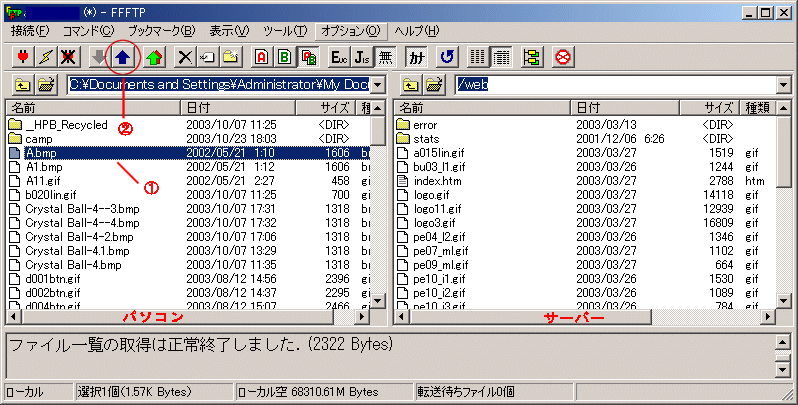Sort server files by 日付 column

625,108
